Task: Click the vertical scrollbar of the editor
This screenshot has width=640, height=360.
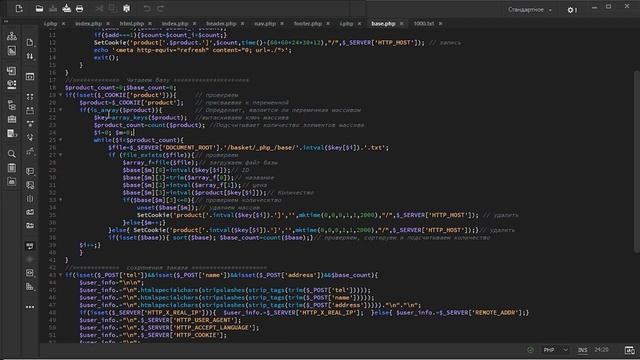Action: tap(637, 161)
